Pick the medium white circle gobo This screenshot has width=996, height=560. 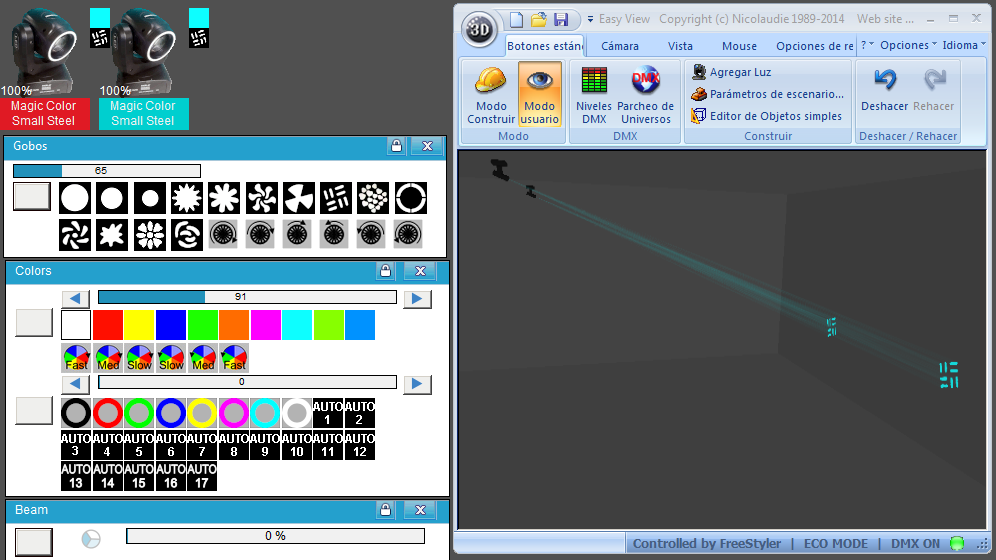tap(112, 198)
